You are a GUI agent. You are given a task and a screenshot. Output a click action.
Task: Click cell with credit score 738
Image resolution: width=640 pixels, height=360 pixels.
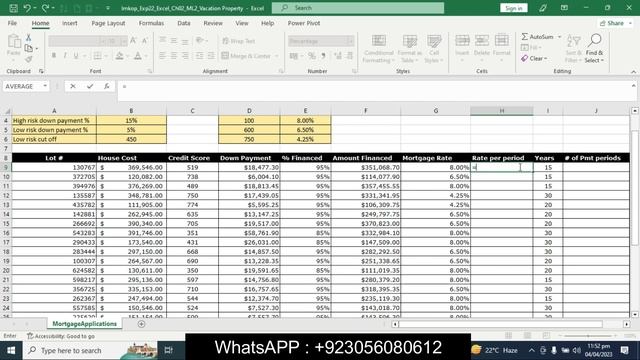pos(192,177)
